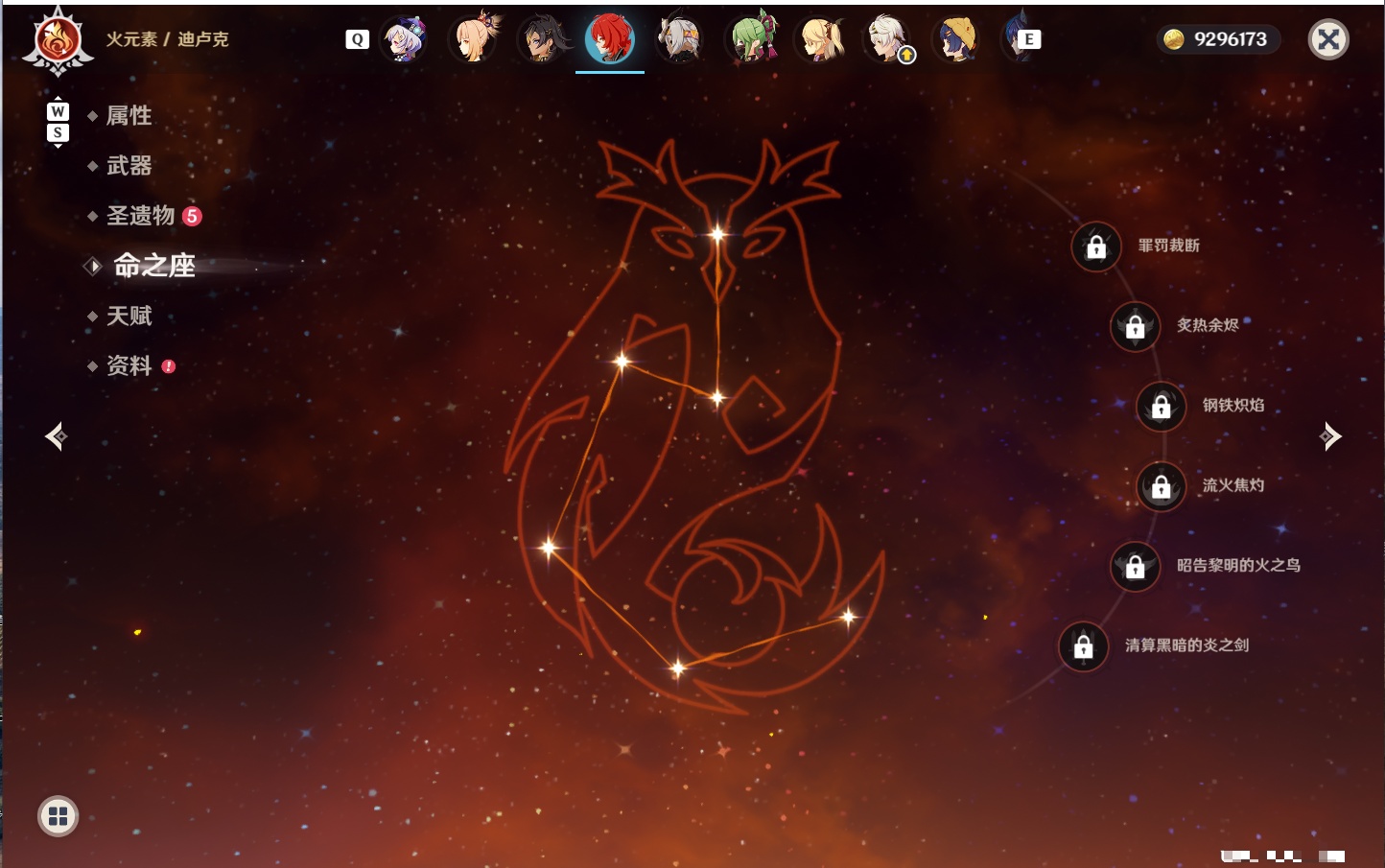Pick the dark blue-haired portrait beside the E key
Viewport: 1385px width, 868px height.
[x=1013, y=39]
